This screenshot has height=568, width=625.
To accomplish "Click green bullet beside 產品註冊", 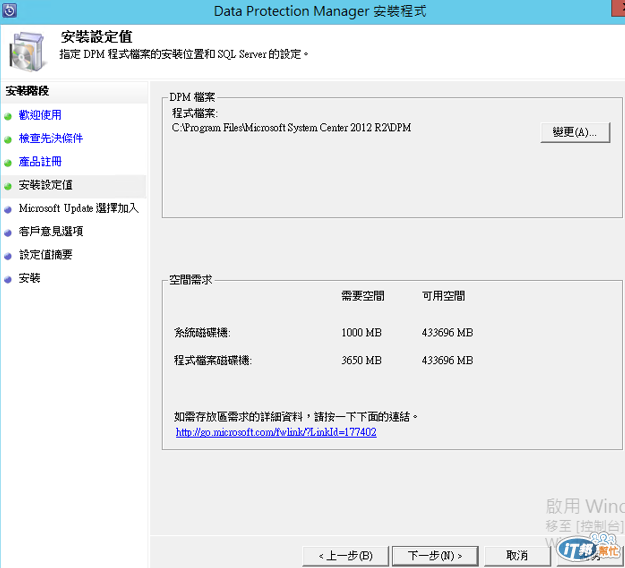I will click(8, 163).
